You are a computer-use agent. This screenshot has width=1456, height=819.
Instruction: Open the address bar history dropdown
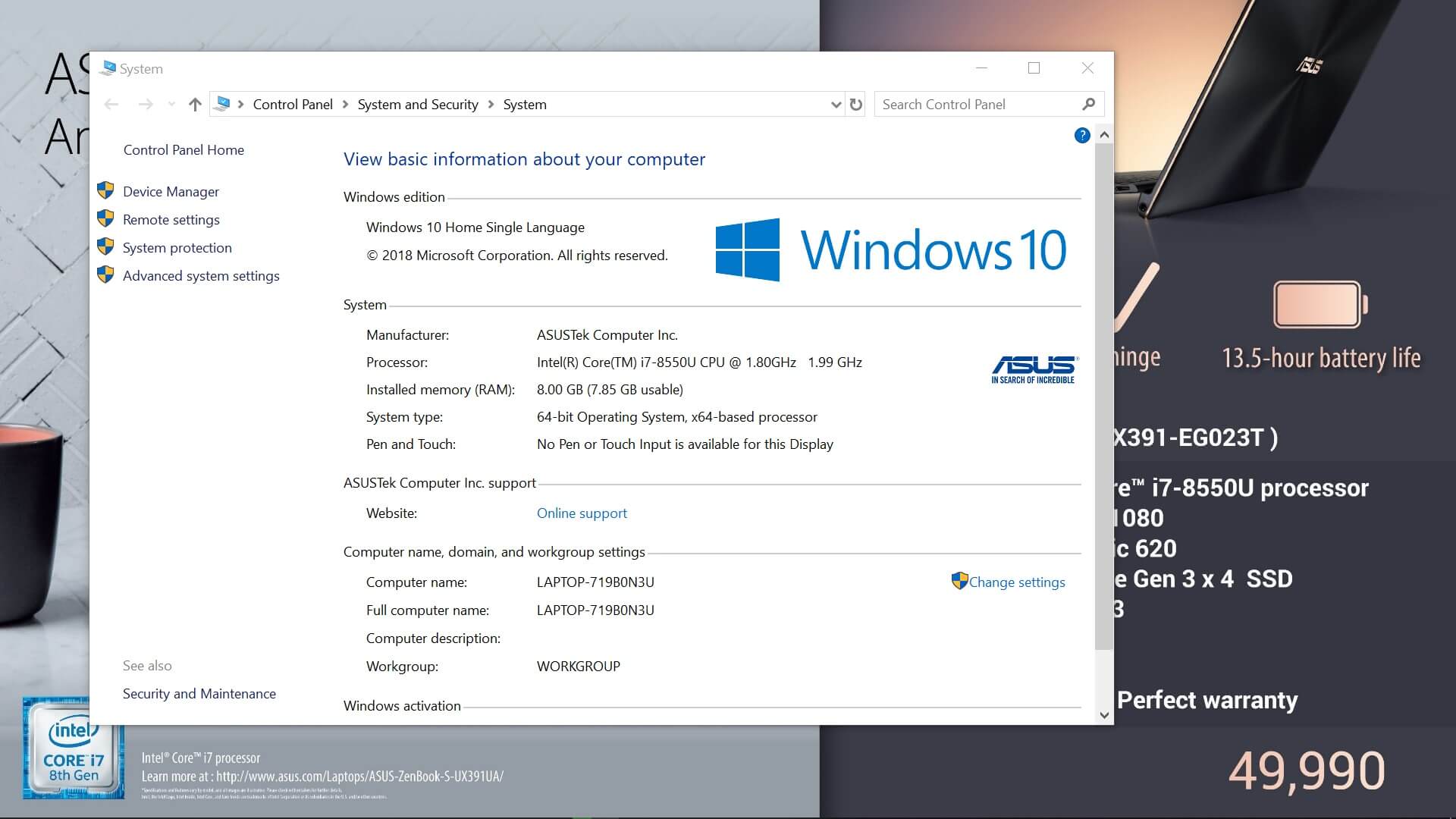point(836,105)
